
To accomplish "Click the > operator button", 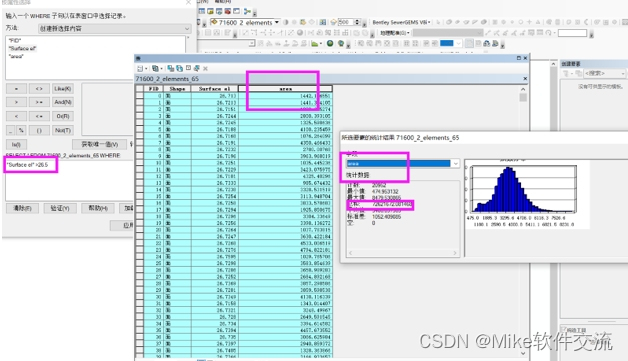I will pos(16,102).
